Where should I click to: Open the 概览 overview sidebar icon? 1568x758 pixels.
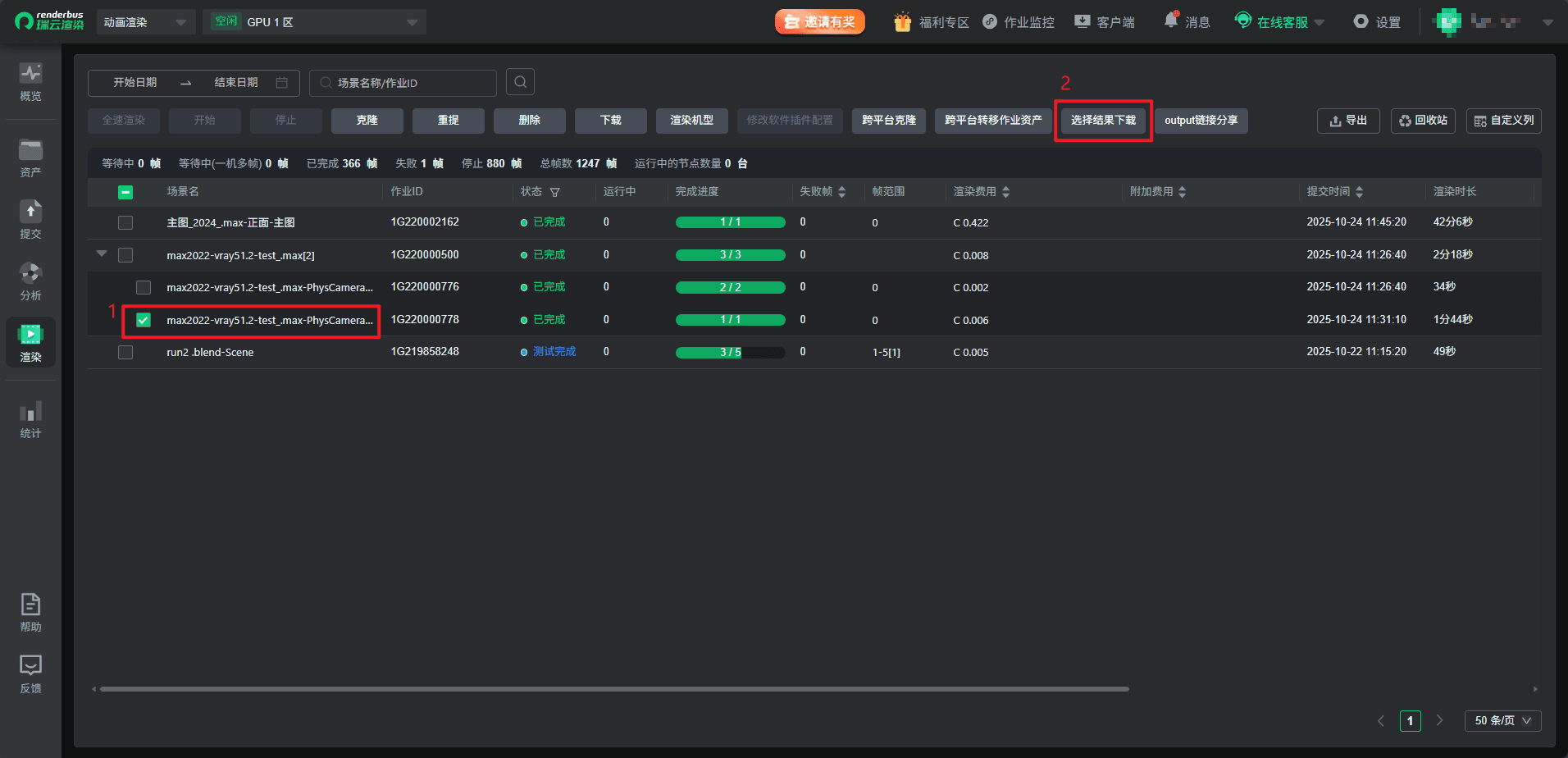click(x=30, y=82)
